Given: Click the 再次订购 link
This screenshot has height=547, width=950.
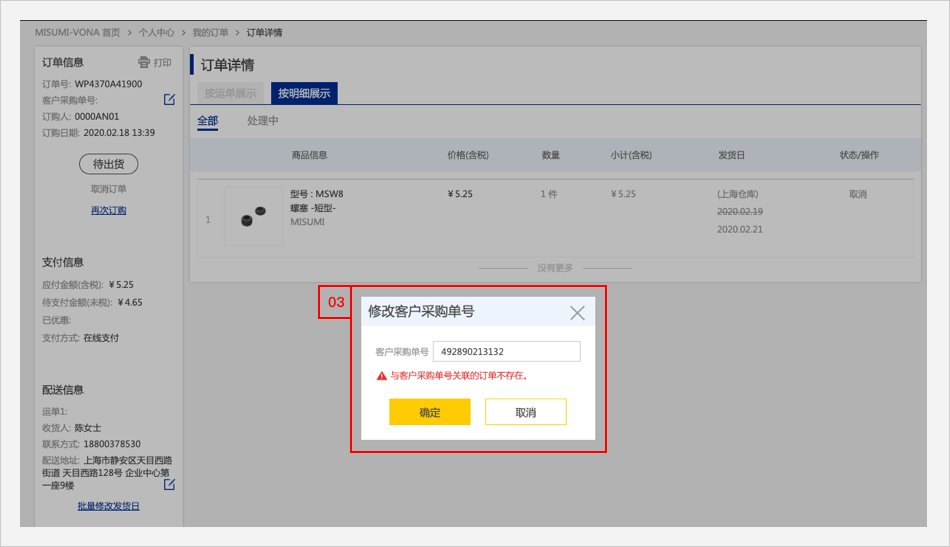Looking at the screenshot, I should [108, 211].
